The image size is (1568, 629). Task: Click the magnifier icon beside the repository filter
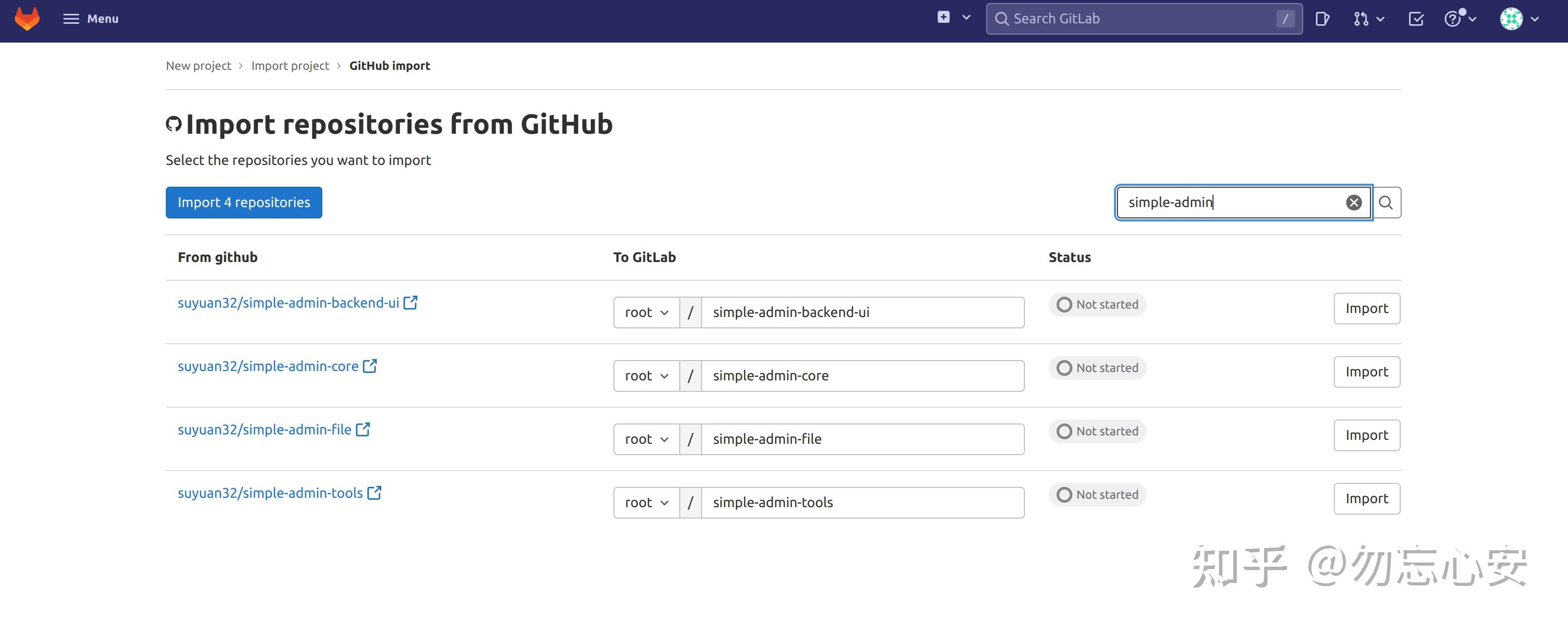click(1387, 202)
